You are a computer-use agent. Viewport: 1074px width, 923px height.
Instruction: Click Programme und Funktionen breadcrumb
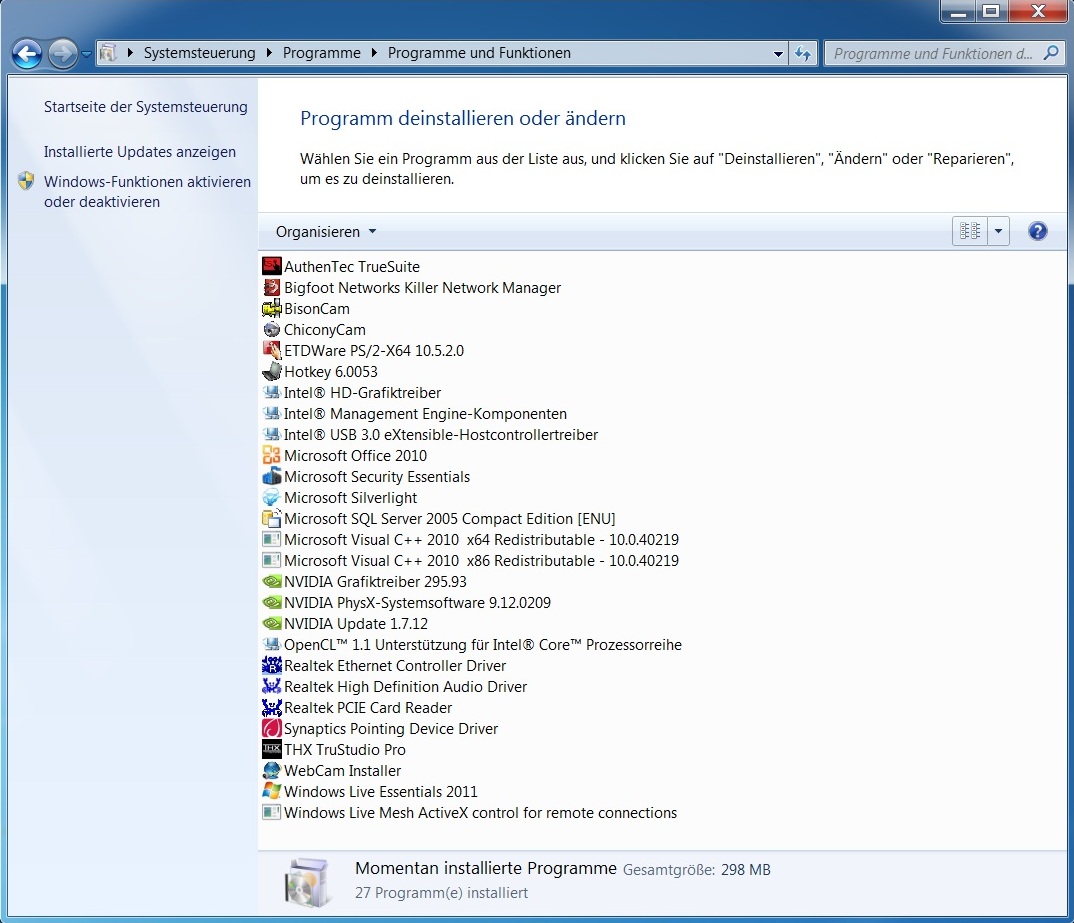(479, 53)
